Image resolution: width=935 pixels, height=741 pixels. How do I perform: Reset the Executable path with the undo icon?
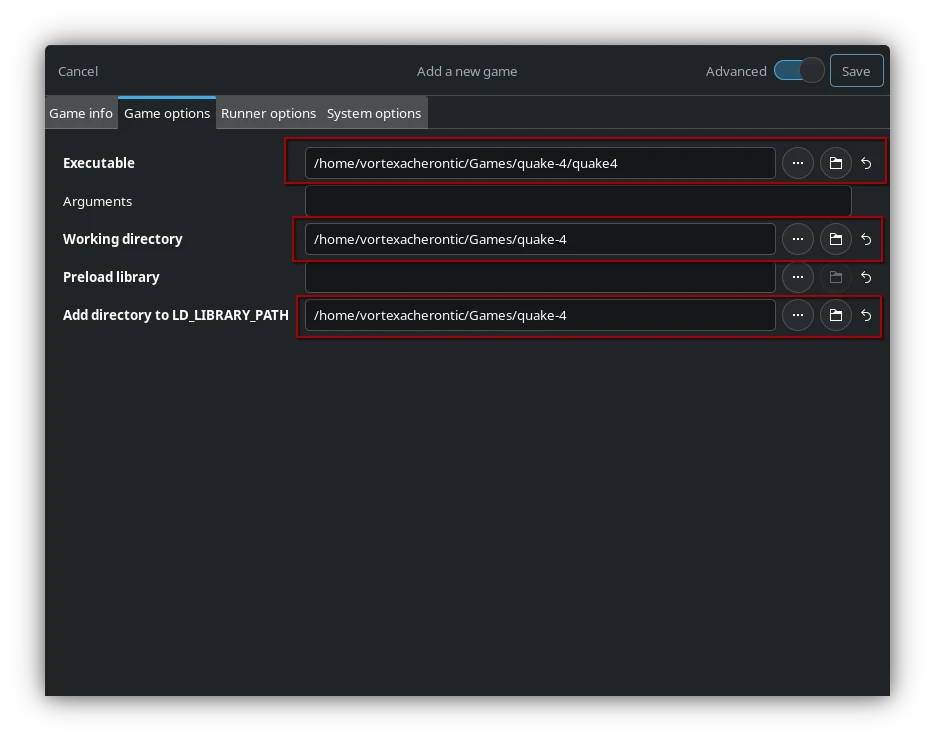865,162
